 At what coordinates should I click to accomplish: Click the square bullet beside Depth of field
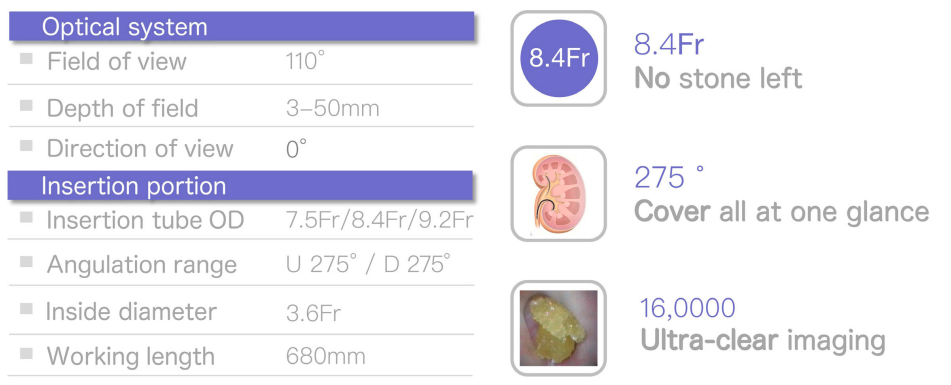coord(26,105)
